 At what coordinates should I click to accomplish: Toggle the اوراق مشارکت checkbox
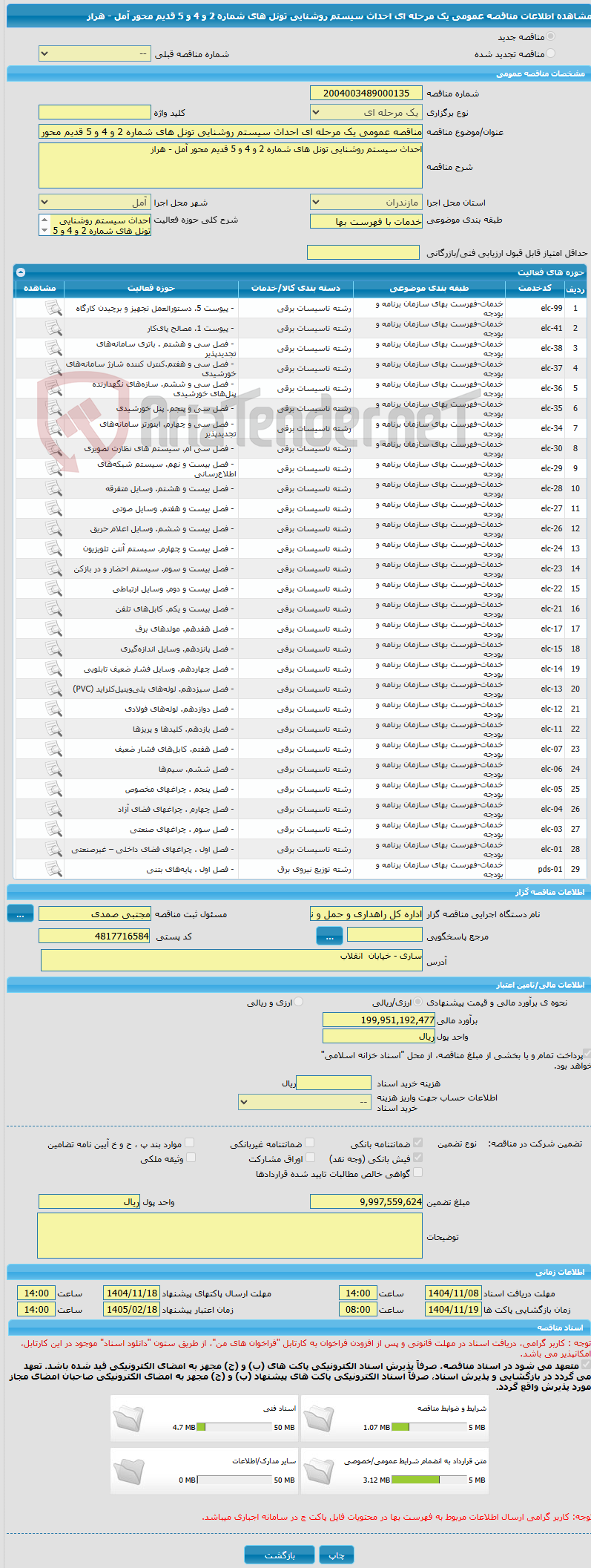point(310,1158)
